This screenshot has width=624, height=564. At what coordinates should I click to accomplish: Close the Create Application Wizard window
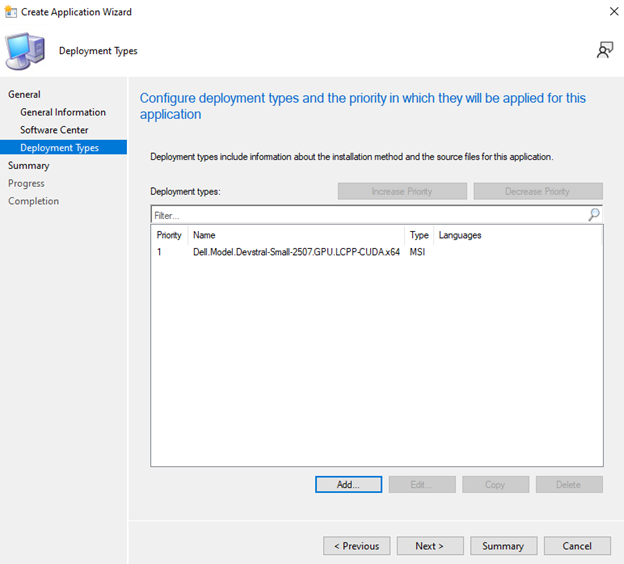click(x=614, y=12)
